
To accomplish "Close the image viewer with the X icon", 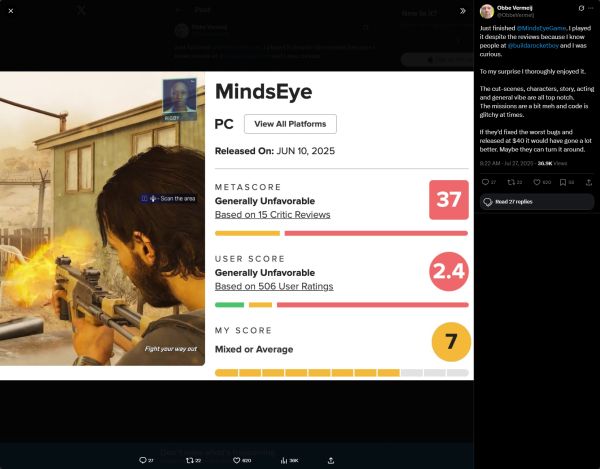I will pos(11,11).
